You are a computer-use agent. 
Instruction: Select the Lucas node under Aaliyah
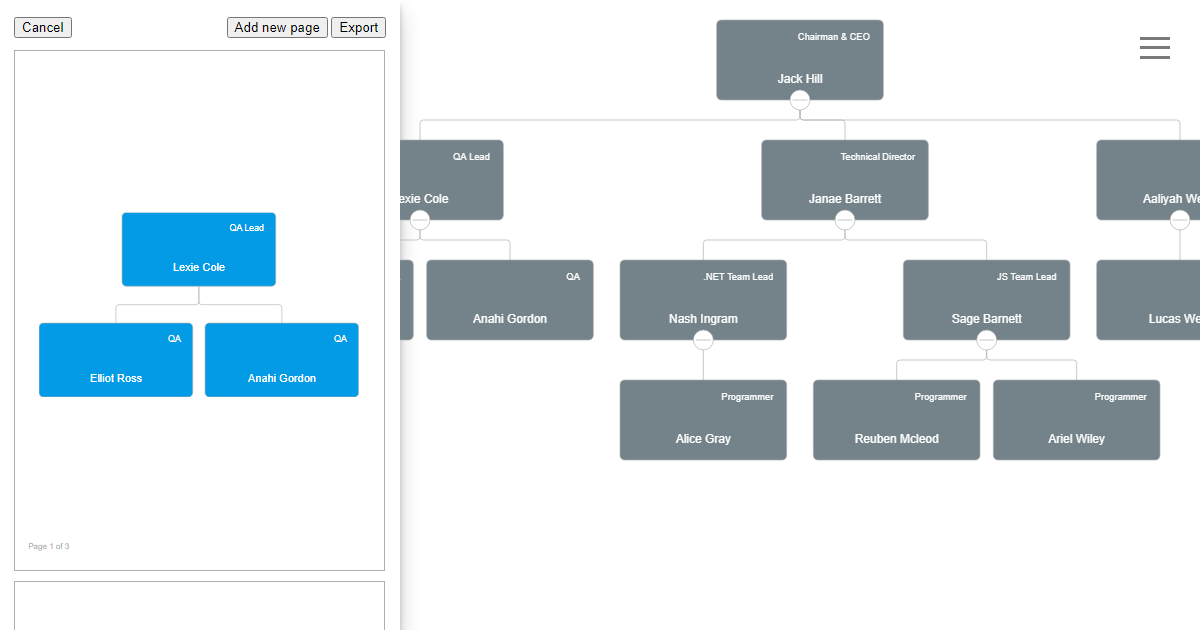(1149, 300)
